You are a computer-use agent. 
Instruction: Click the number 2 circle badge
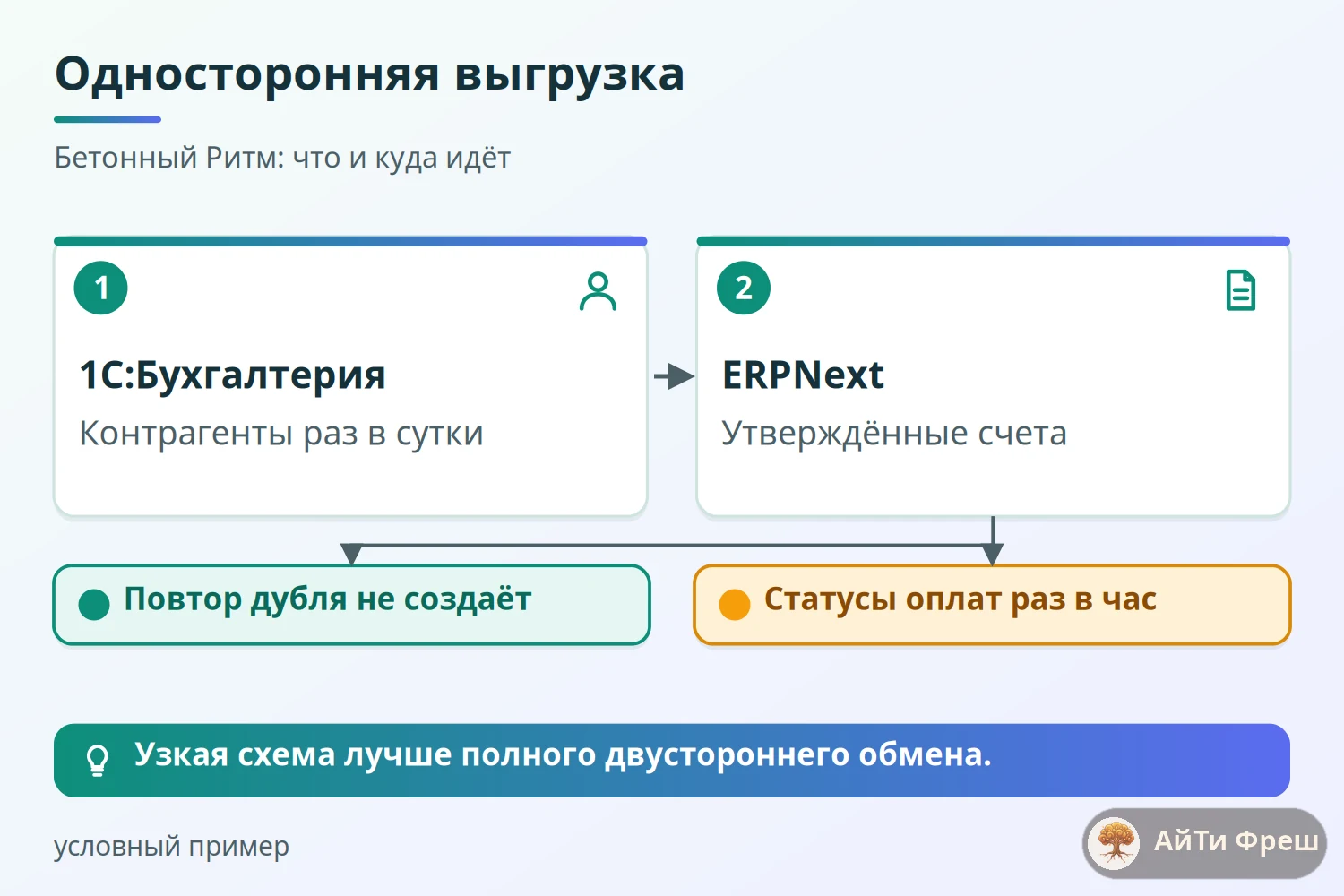point(744,288)
